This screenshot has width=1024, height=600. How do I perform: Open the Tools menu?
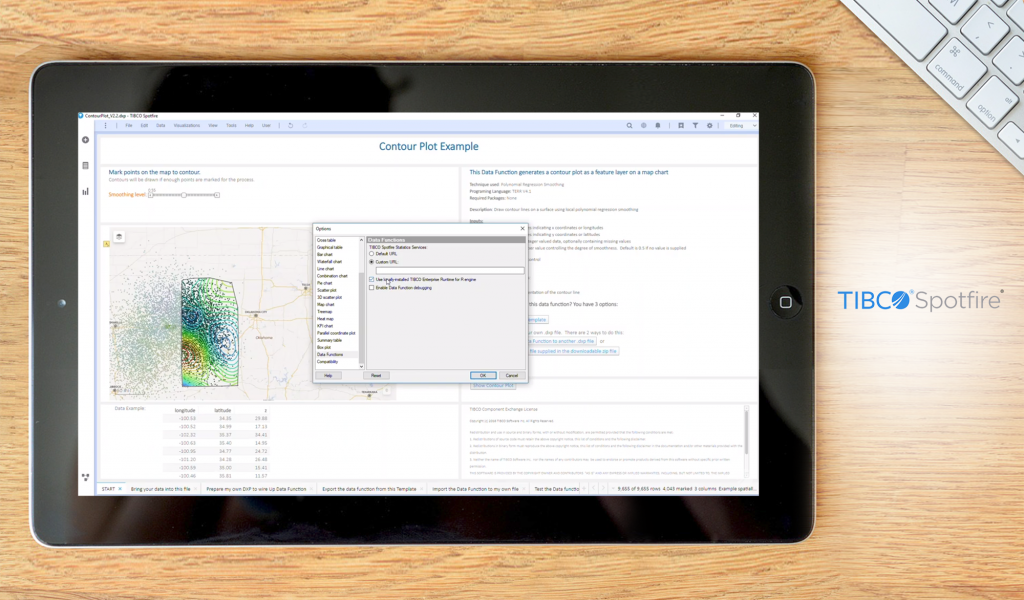pos(231,125)
